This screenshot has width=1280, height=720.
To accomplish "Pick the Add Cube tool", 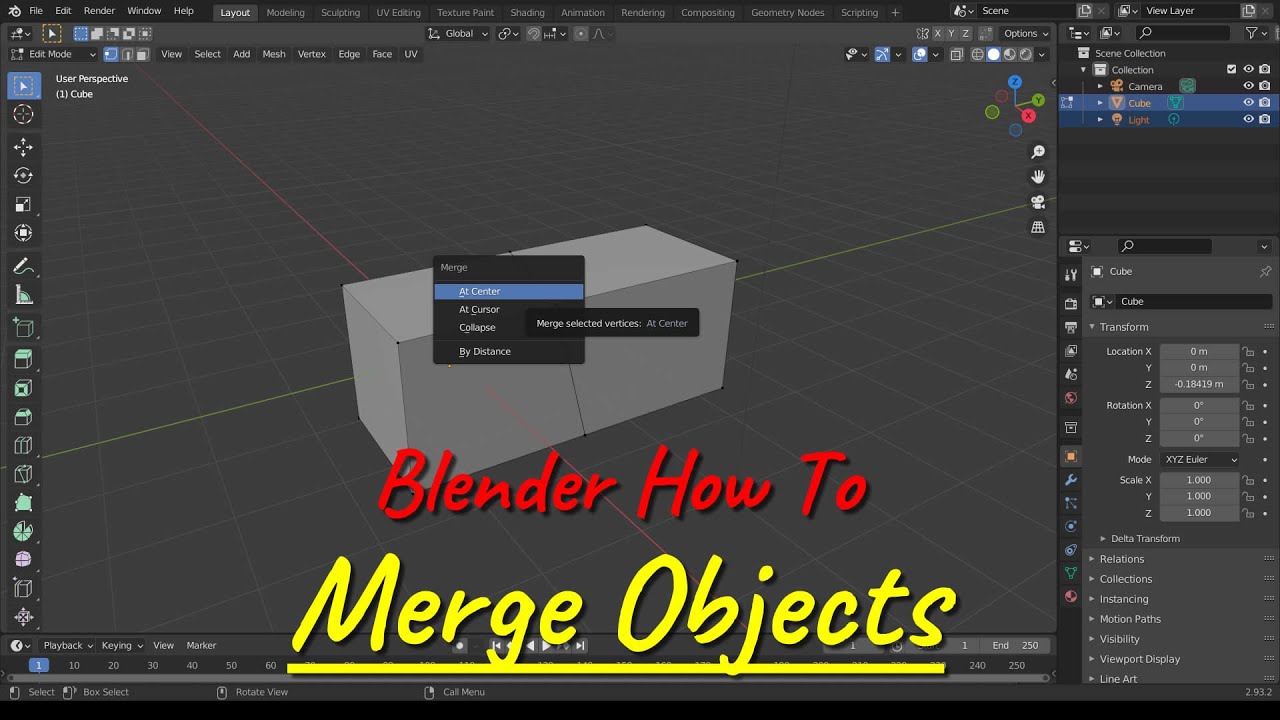I will click(x=23, y=328).
